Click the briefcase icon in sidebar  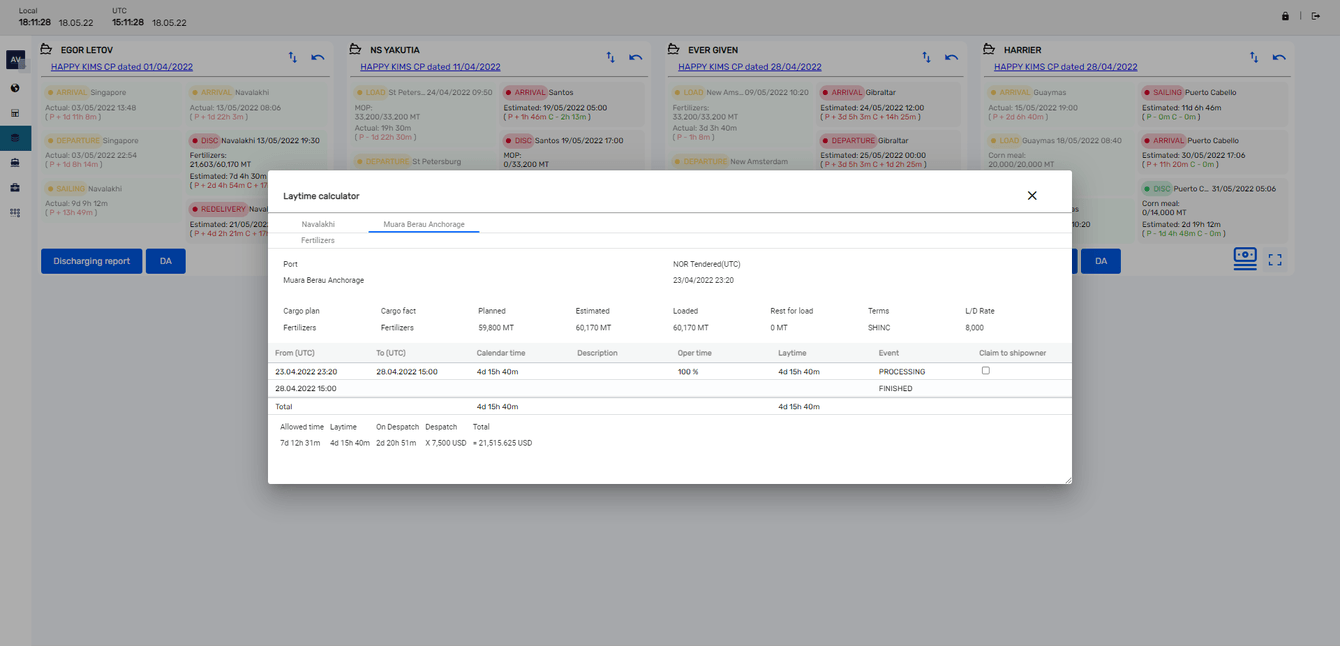click(15, 187)
